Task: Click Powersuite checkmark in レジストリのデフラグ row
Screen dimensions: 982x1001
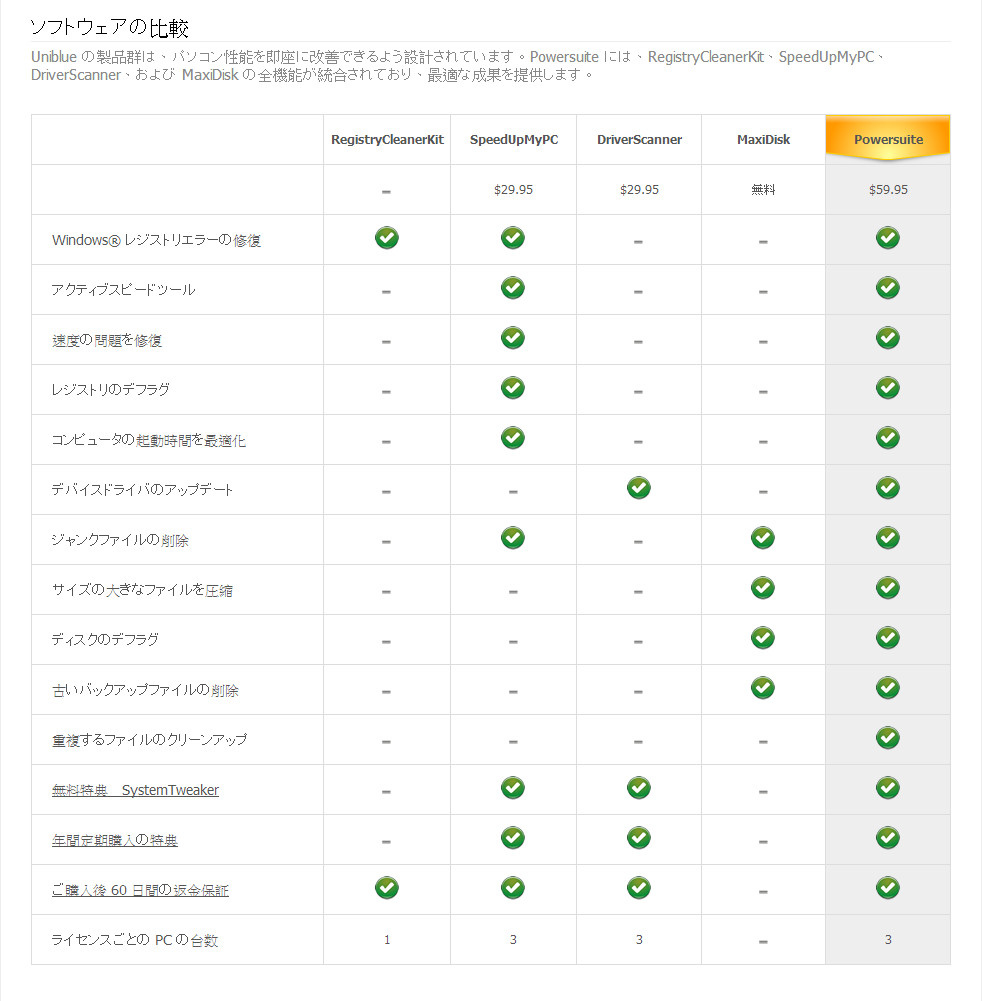Action: coord(888,388)
